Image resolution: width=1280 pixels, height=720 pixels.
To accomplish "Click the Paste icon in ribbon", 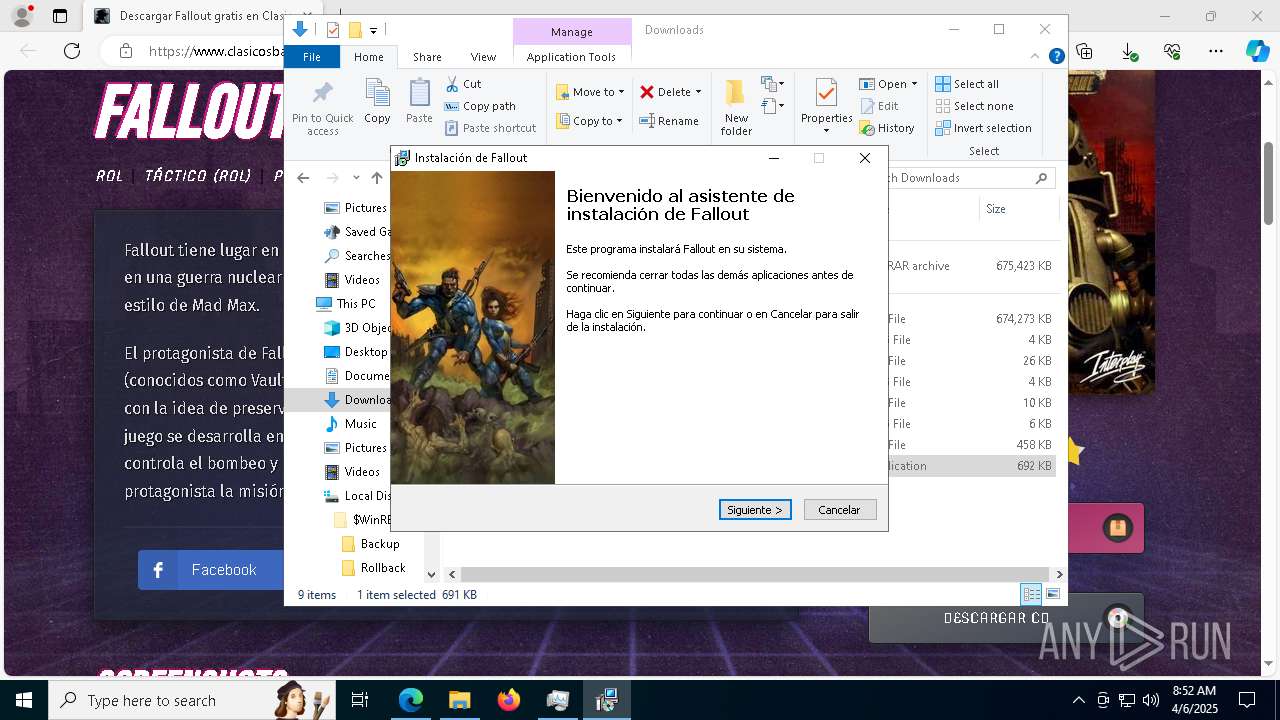I will pyautogui.click(x=419, y=102).
